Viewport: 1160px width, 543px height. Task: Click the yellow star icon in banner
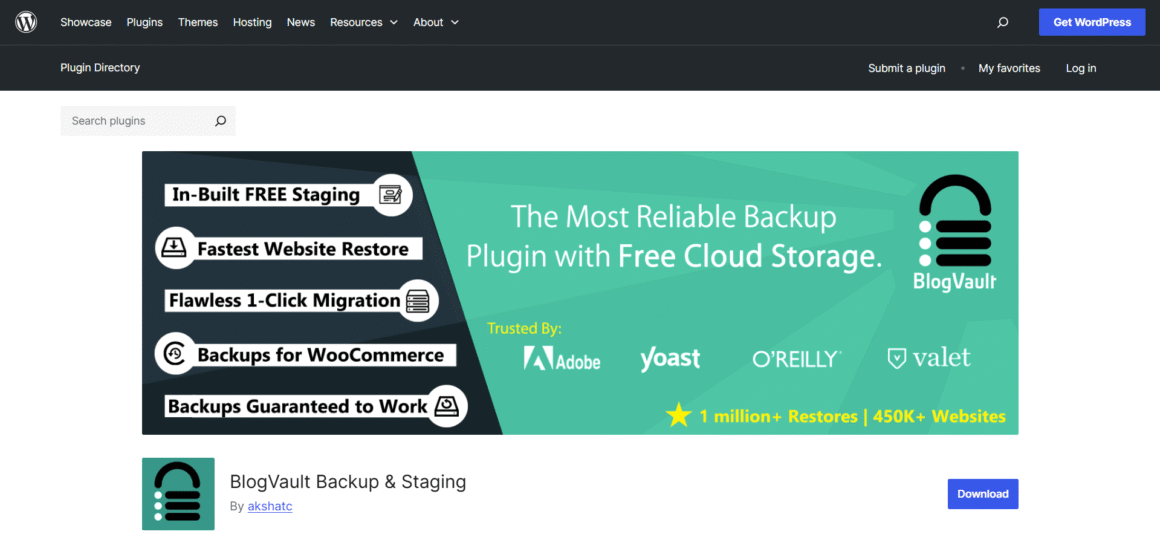(x=678, y=415)
